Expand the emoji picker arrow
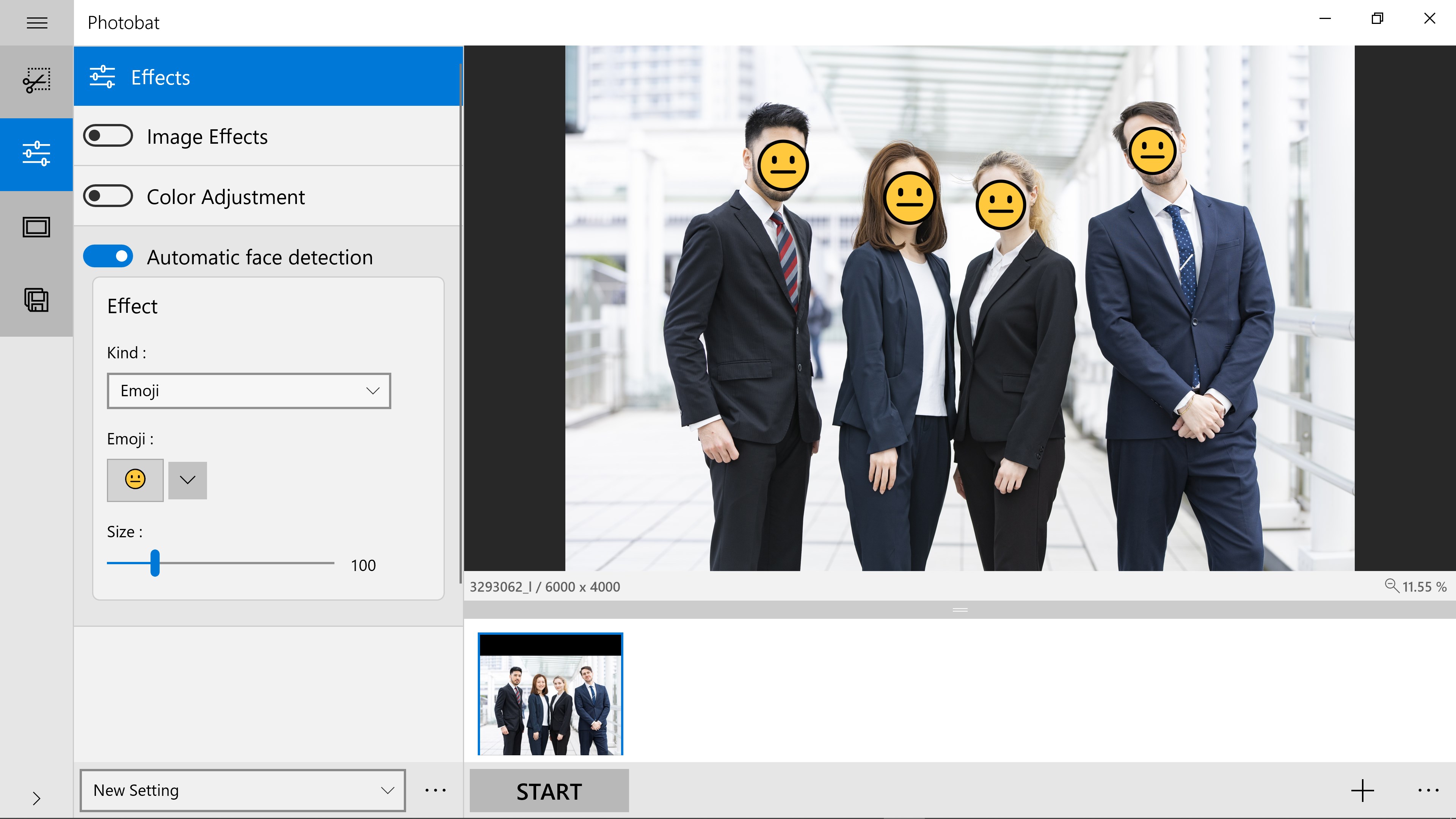This screenshot has height=819, width=1456. tap(188, 480)
